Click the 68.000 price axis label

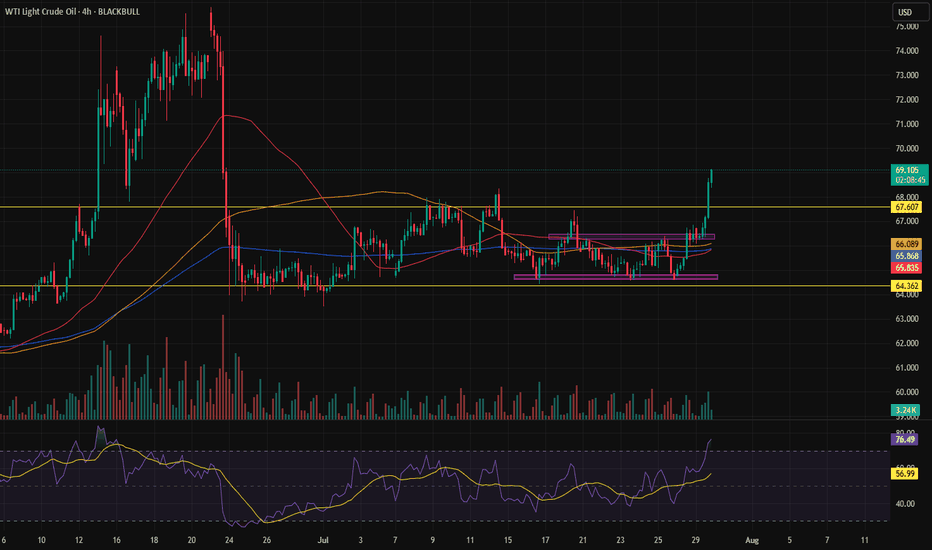point(907,197)
